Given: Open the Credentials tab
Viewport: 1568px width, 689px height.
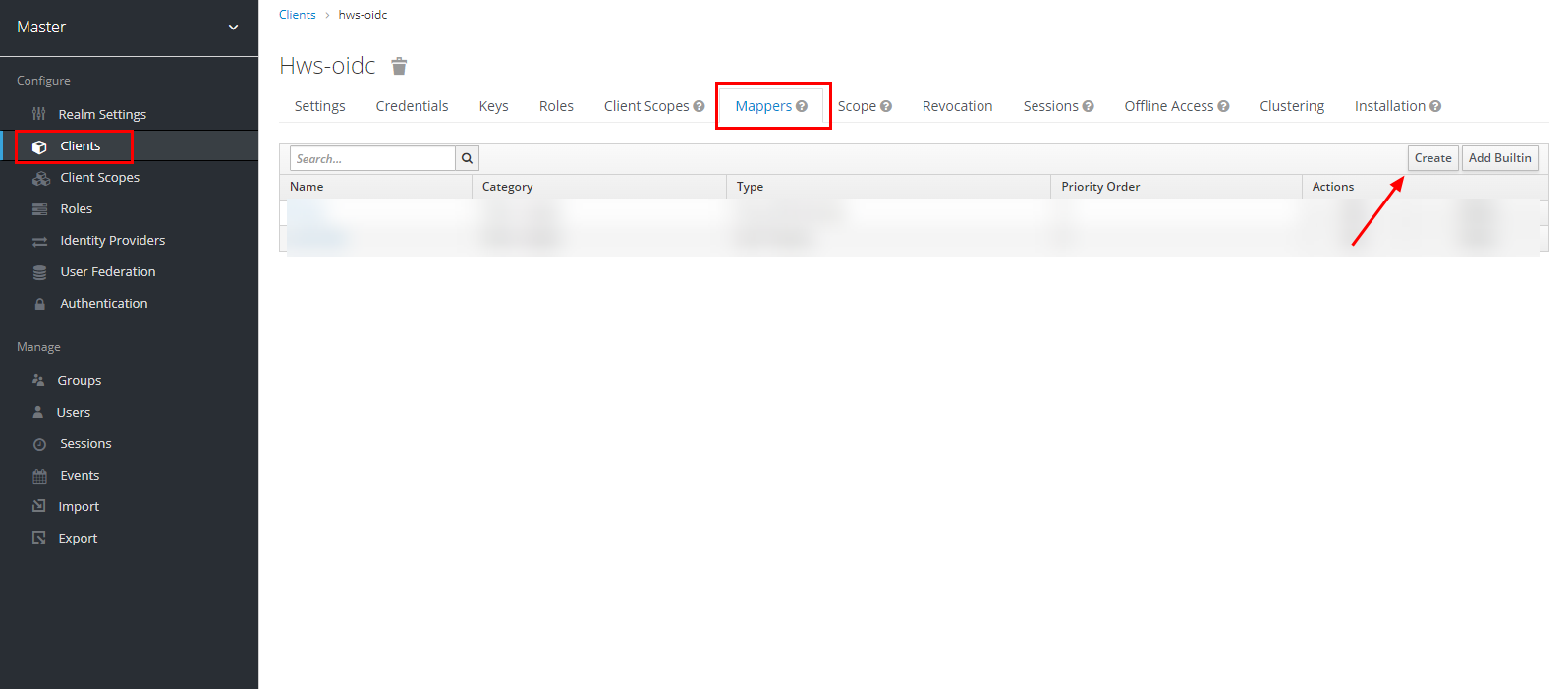Looking at the screenshot, I should (x=412, y=106).
